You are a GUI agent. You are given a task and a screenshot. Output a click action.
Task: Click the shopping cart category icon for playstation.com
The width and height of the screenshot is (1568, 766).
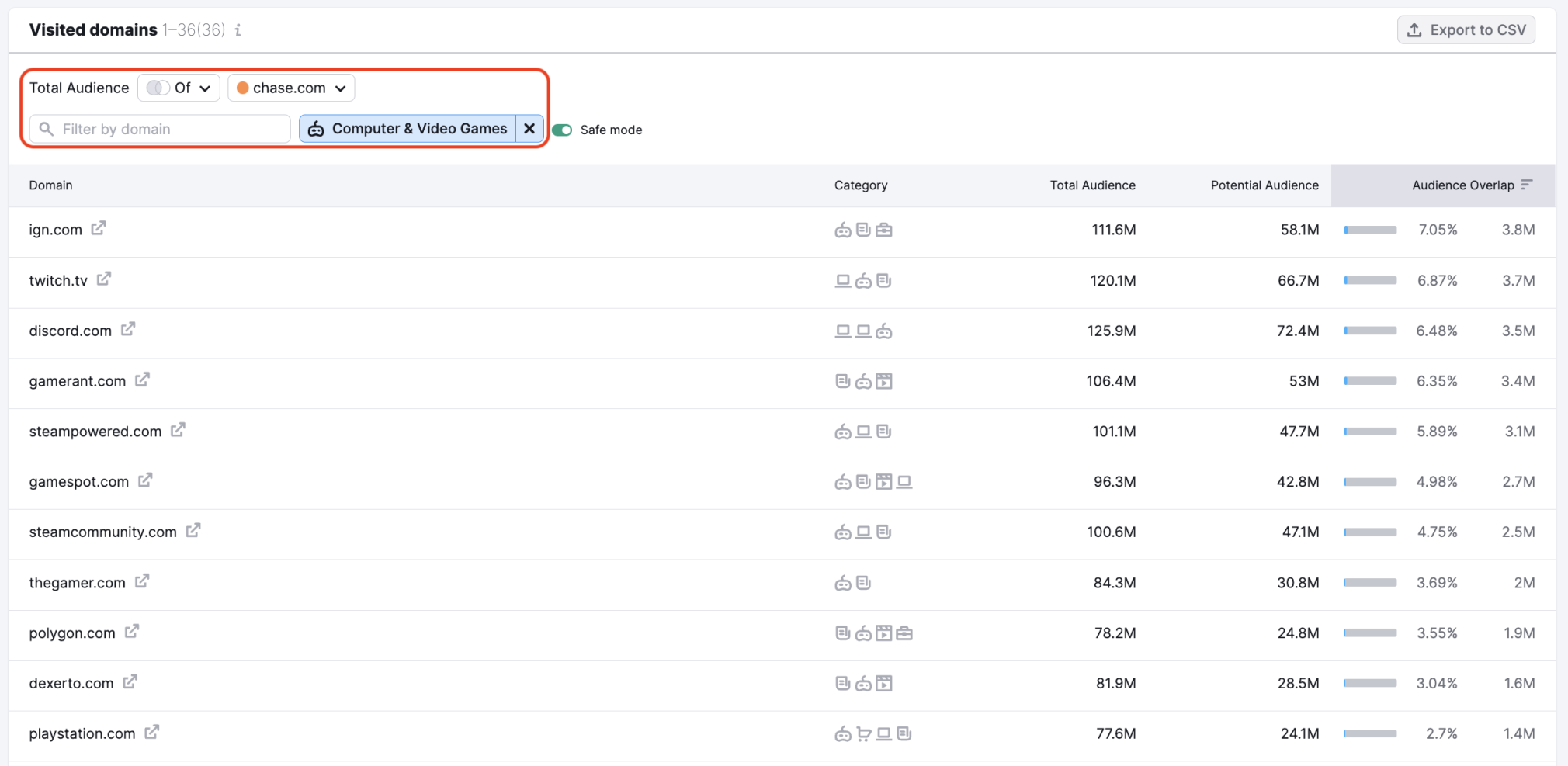pyautogui.click(x=863, y=733)
